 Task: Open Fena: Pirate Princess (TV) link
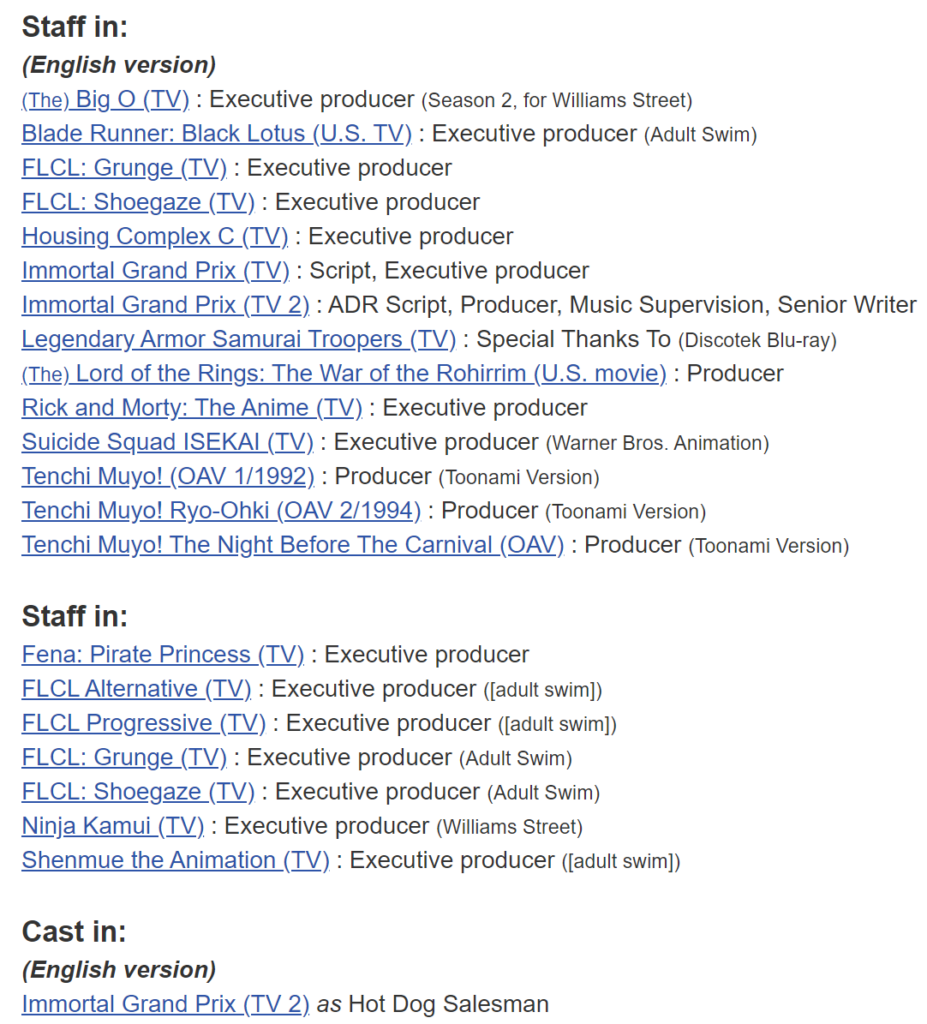tap(162, 655)
